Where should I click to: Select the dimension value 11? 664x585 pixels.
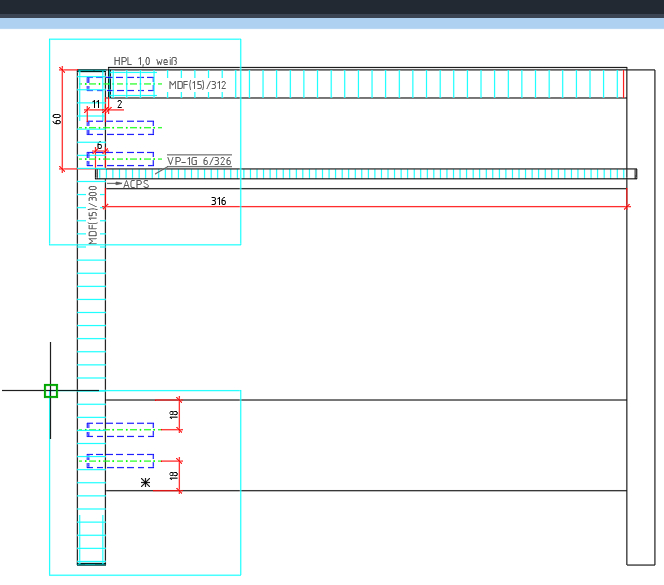point(96,104)
